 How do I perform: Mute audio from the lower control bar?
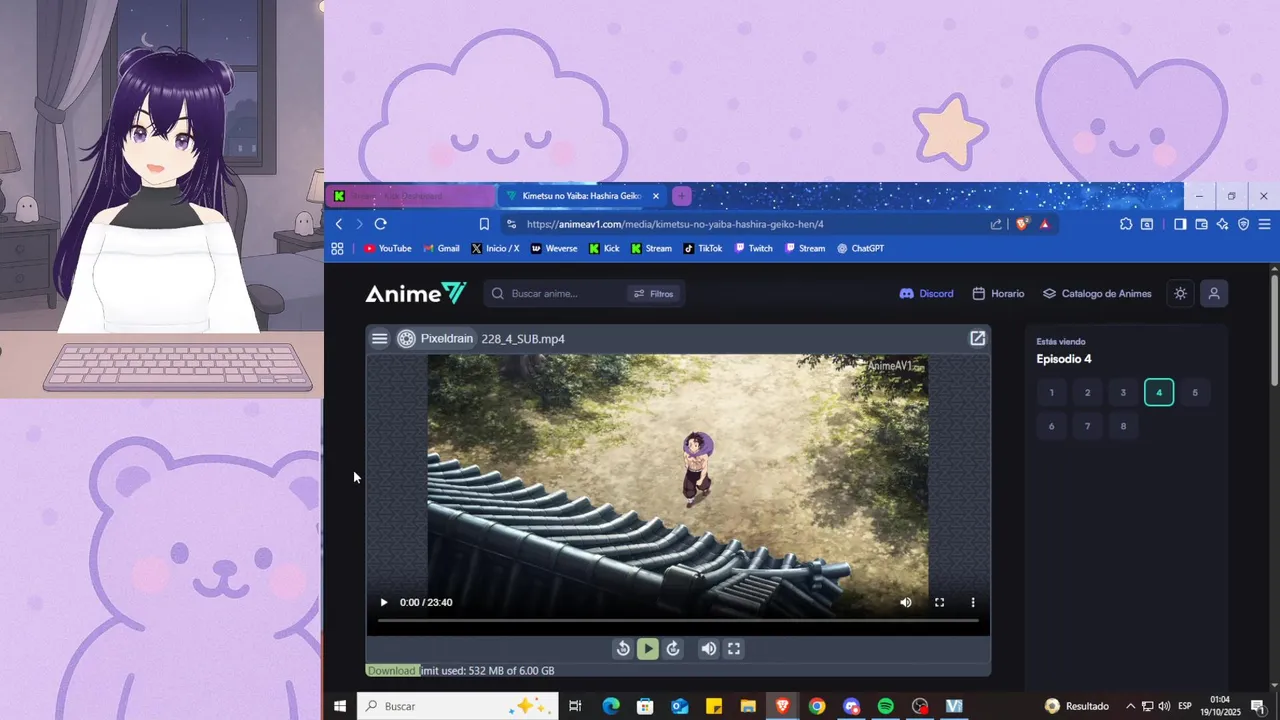[x=708, y=649]
